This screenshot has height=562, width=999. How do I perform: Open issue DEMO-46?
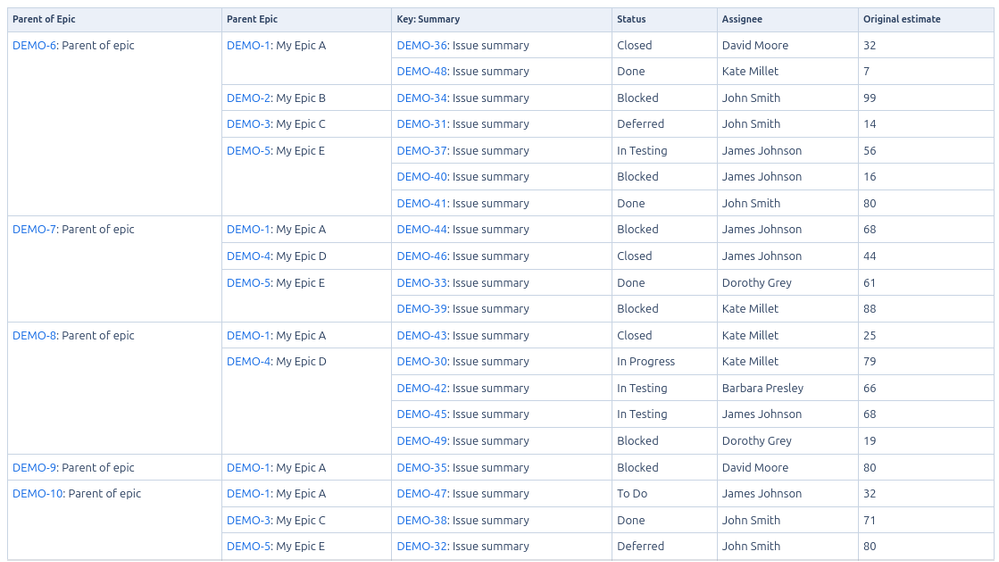[x=422, y=256]
